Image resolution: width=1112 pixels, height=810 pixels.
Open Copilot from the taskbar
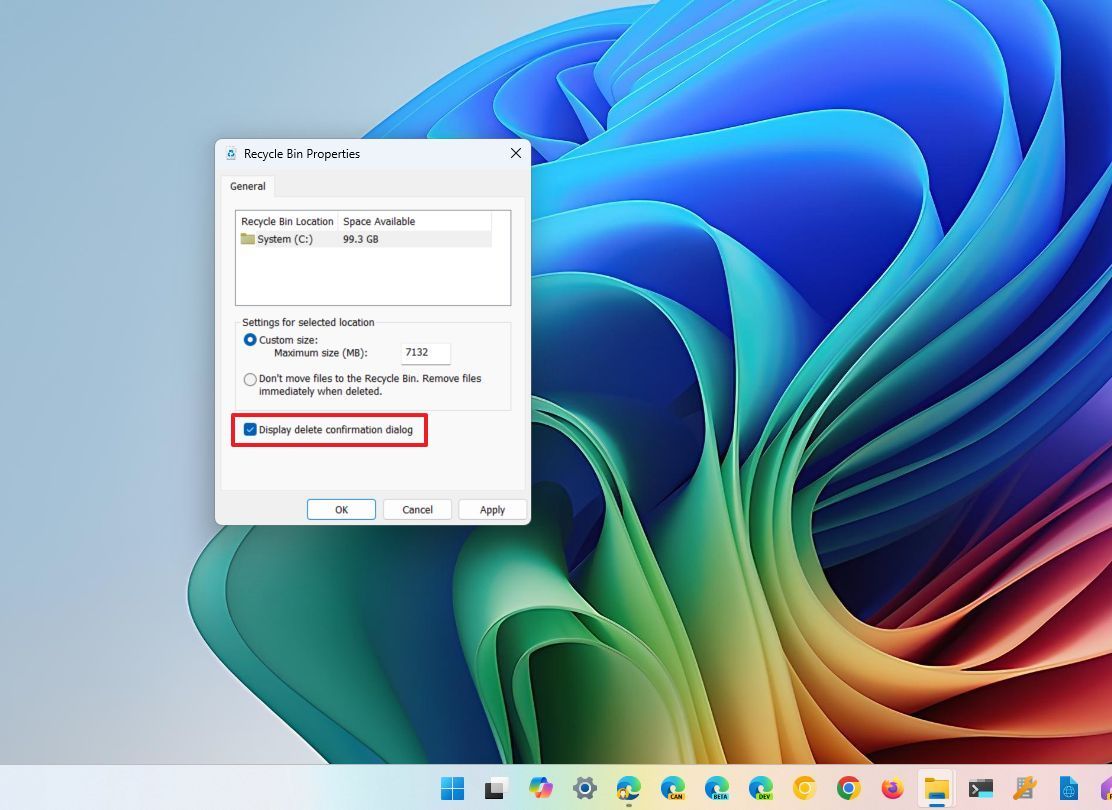pos(540,790)
